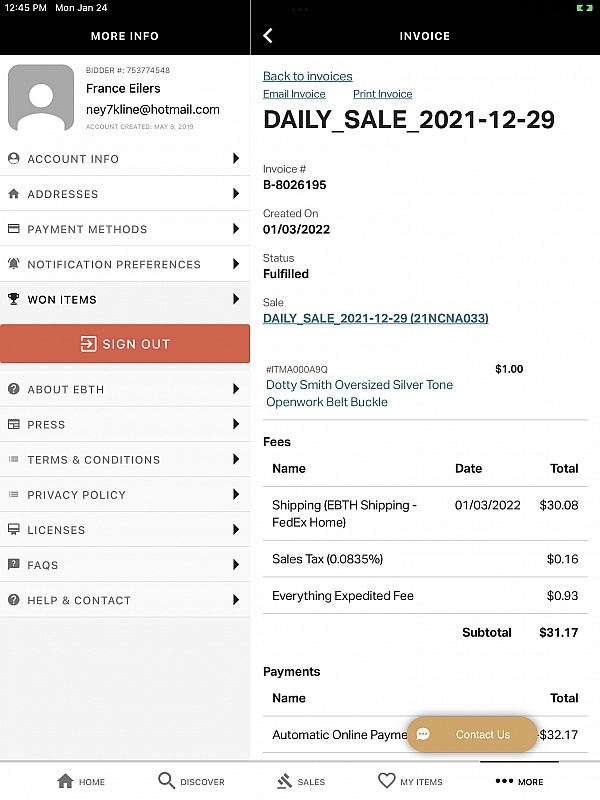Open Sales via the gavel icon

[284, 781]
